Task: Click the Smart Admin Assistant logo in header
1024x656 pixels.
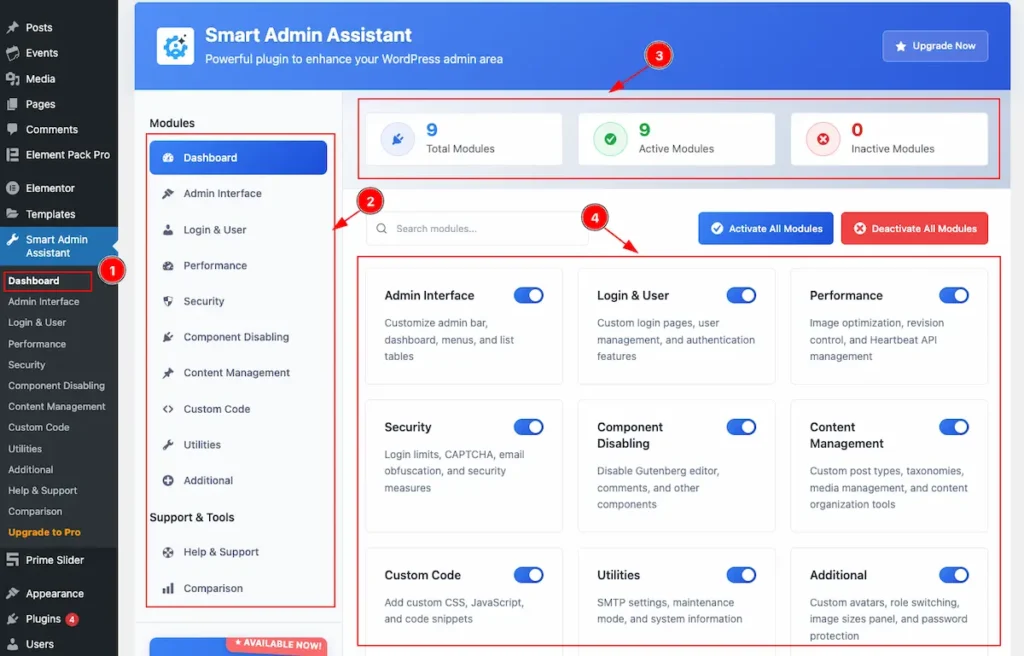Action: tap(175, 46)
